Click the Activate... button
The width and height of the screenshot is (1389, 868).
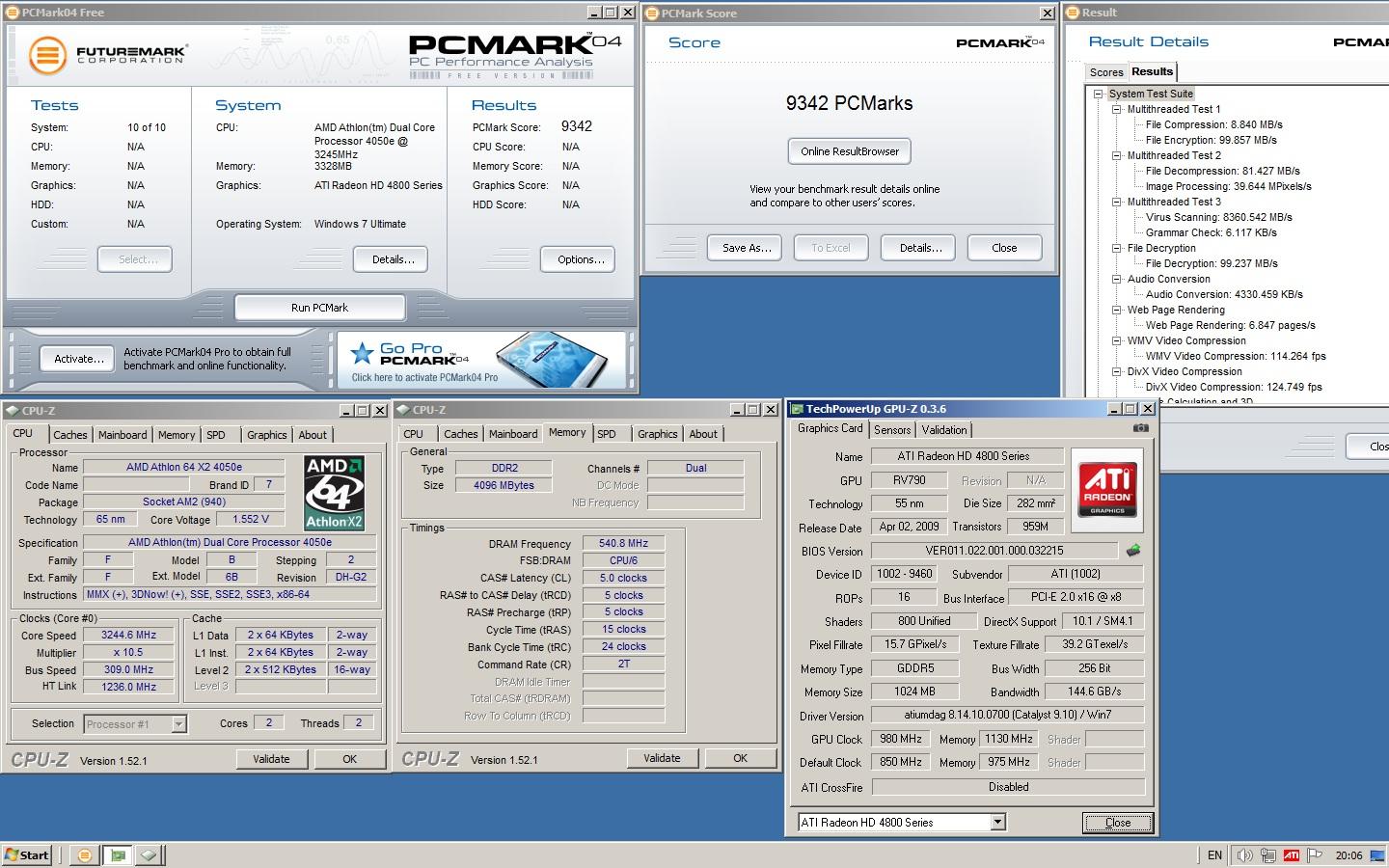point(79,359)
